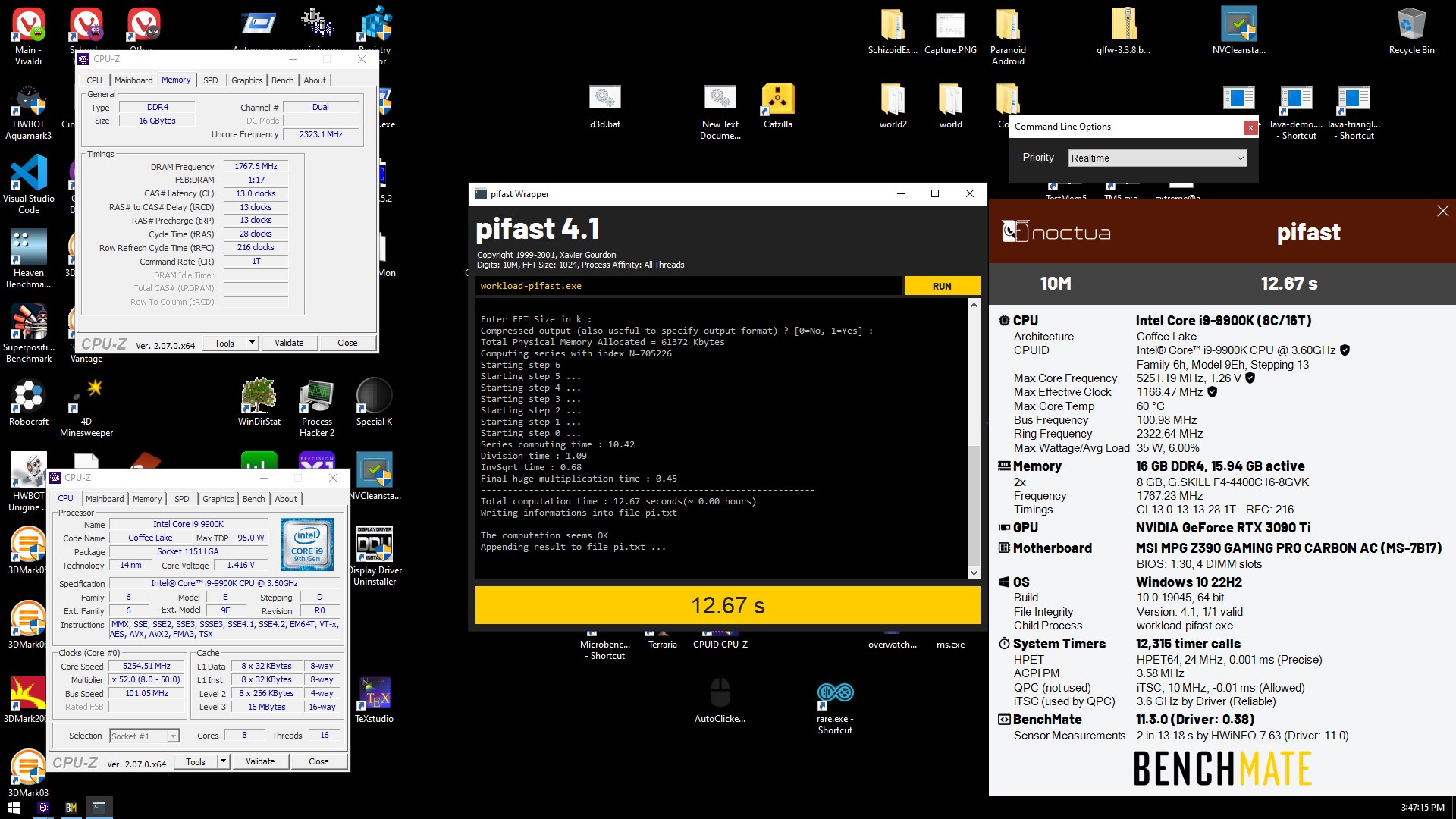This screenshot has width=1456, height=819.
Task: Click the pifast console scroll-up arrow
Action: point(974,305)
